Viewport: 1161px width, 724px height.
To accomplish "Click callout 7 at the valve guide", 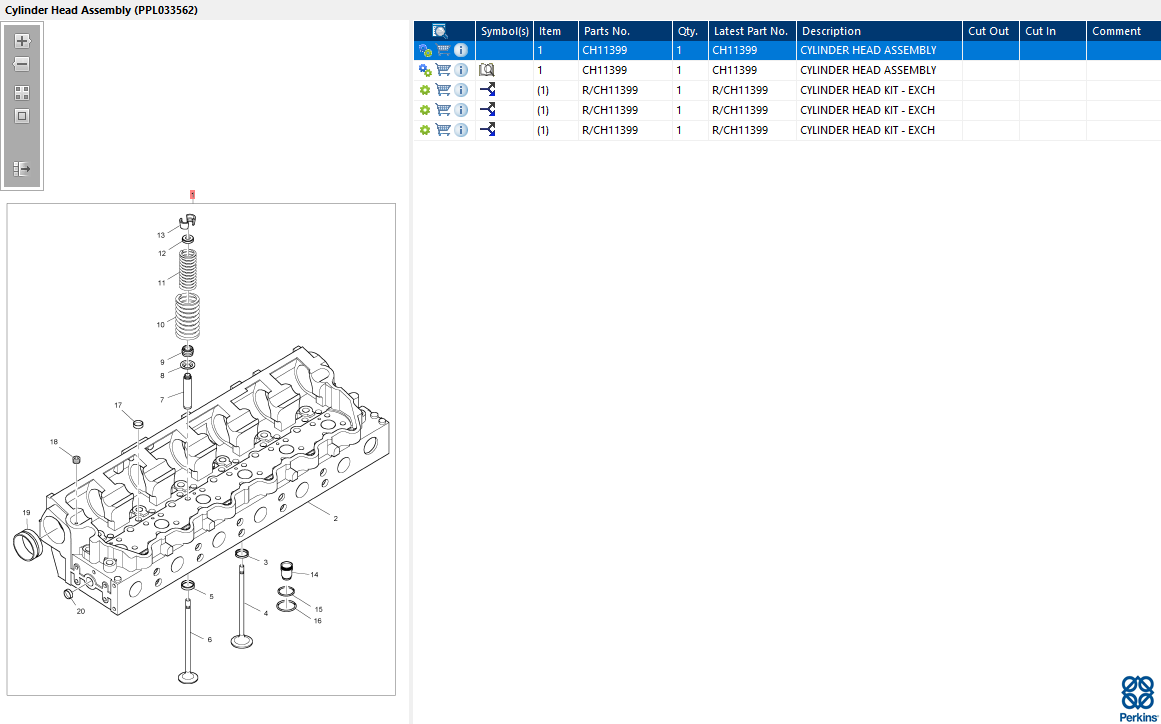I will [162, 400].
